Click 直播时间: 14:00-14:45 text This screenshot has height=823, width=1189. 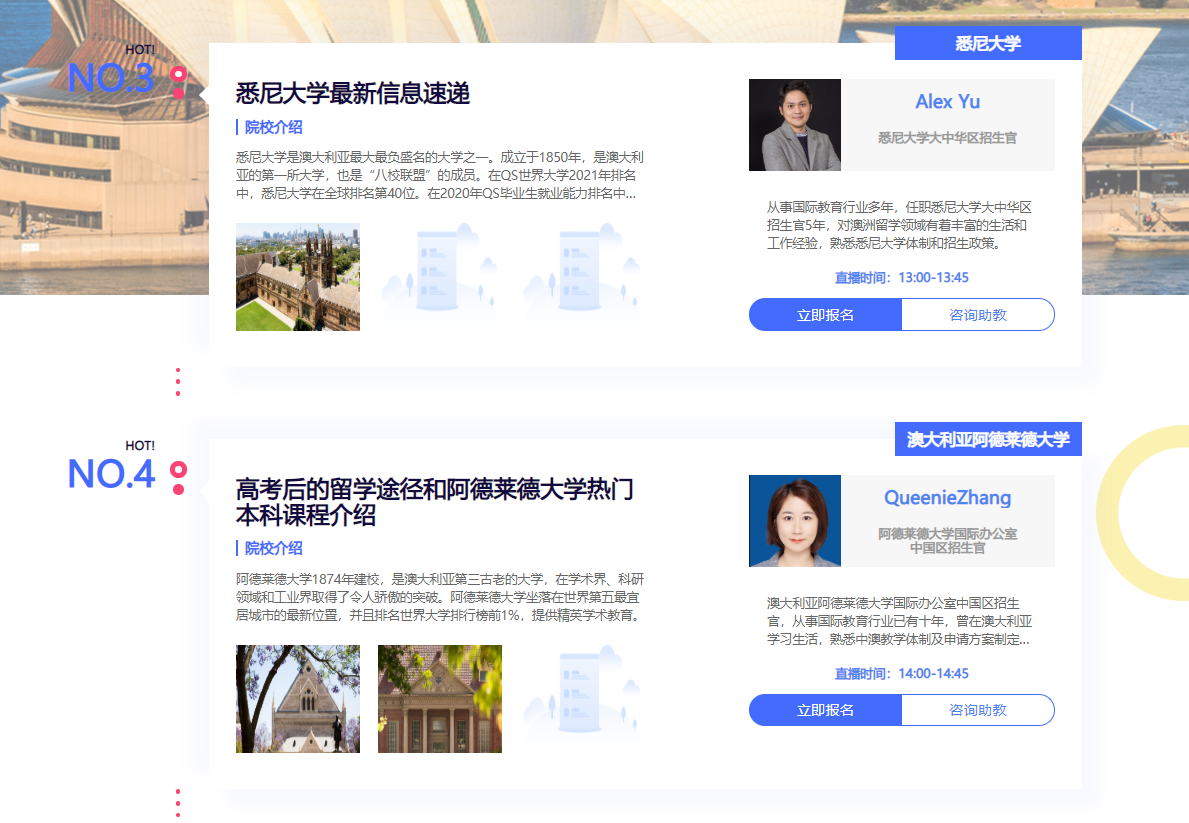(902, 674)
